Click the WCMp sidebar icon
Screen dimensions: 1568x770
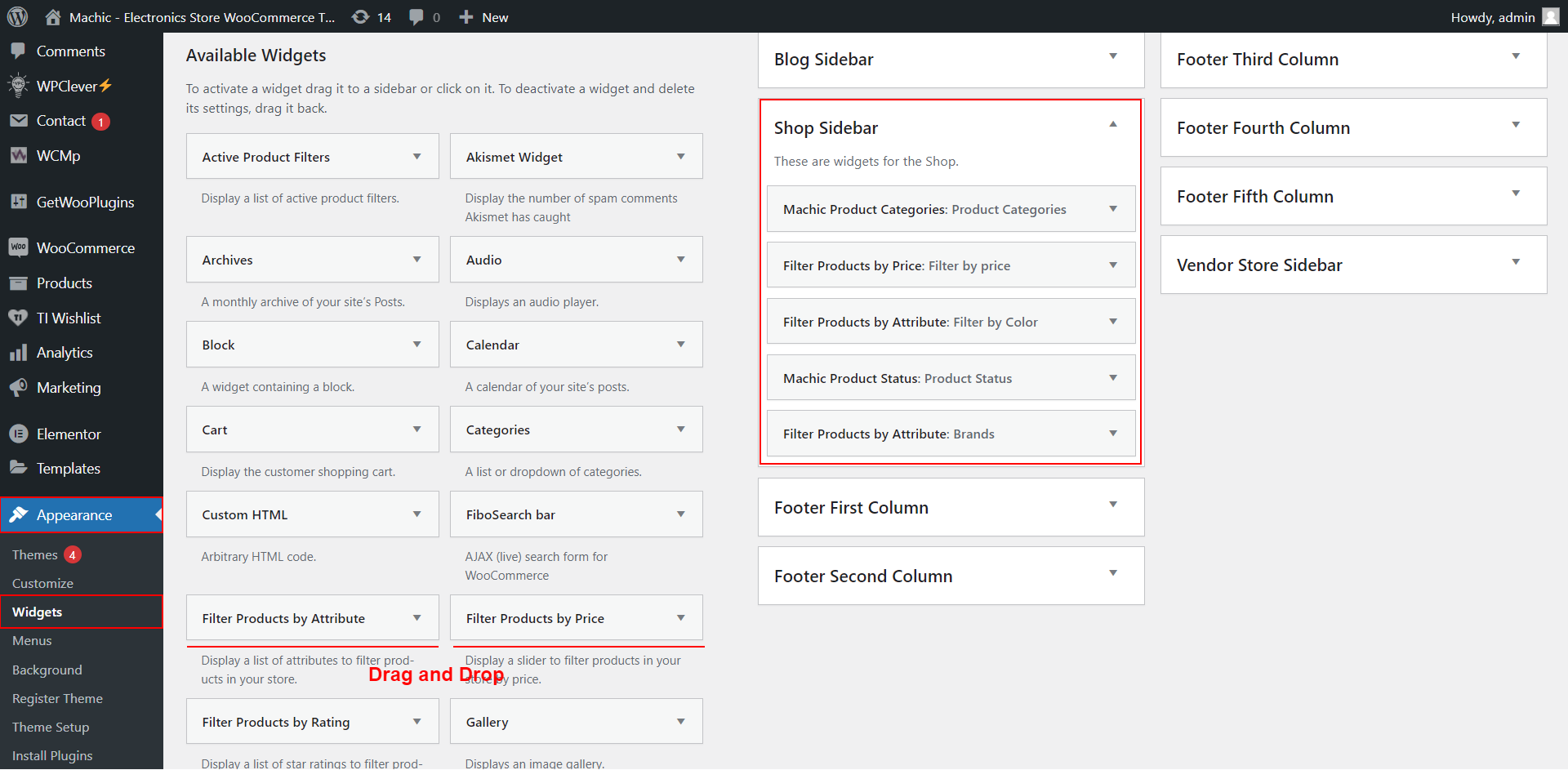click(18, 155)
